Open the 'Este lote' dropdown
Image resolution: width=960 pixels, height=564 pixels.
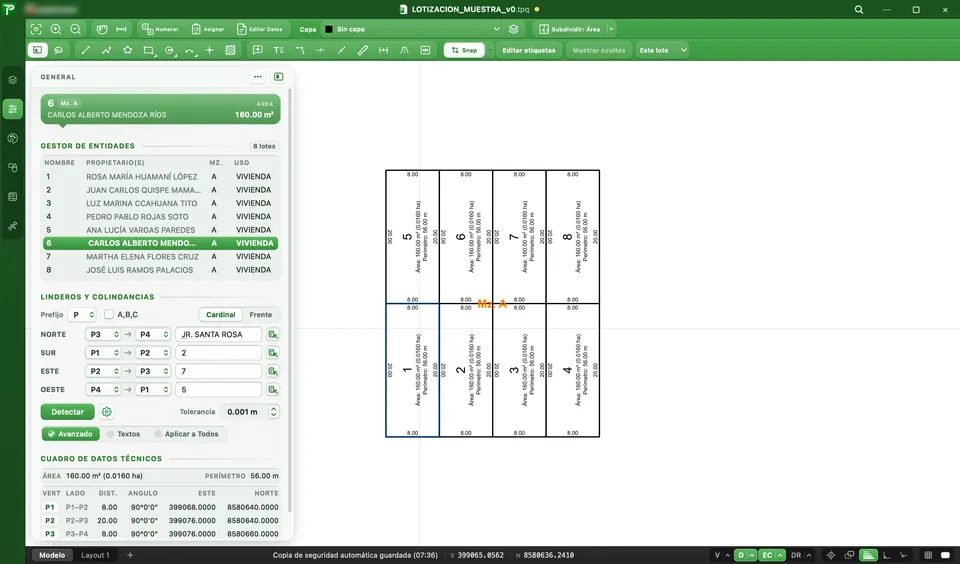click(x=662, y=50)
